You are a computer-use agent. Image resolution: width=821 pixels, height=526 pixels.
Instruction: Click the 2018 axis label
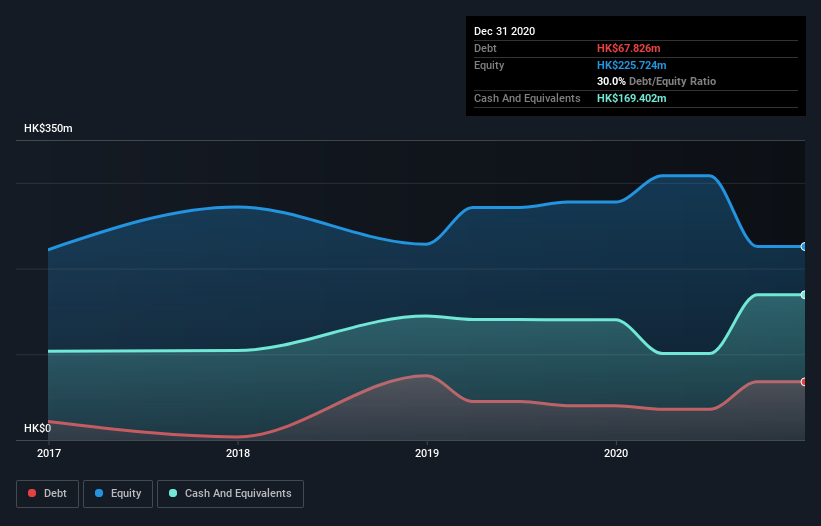click(238, 453)
